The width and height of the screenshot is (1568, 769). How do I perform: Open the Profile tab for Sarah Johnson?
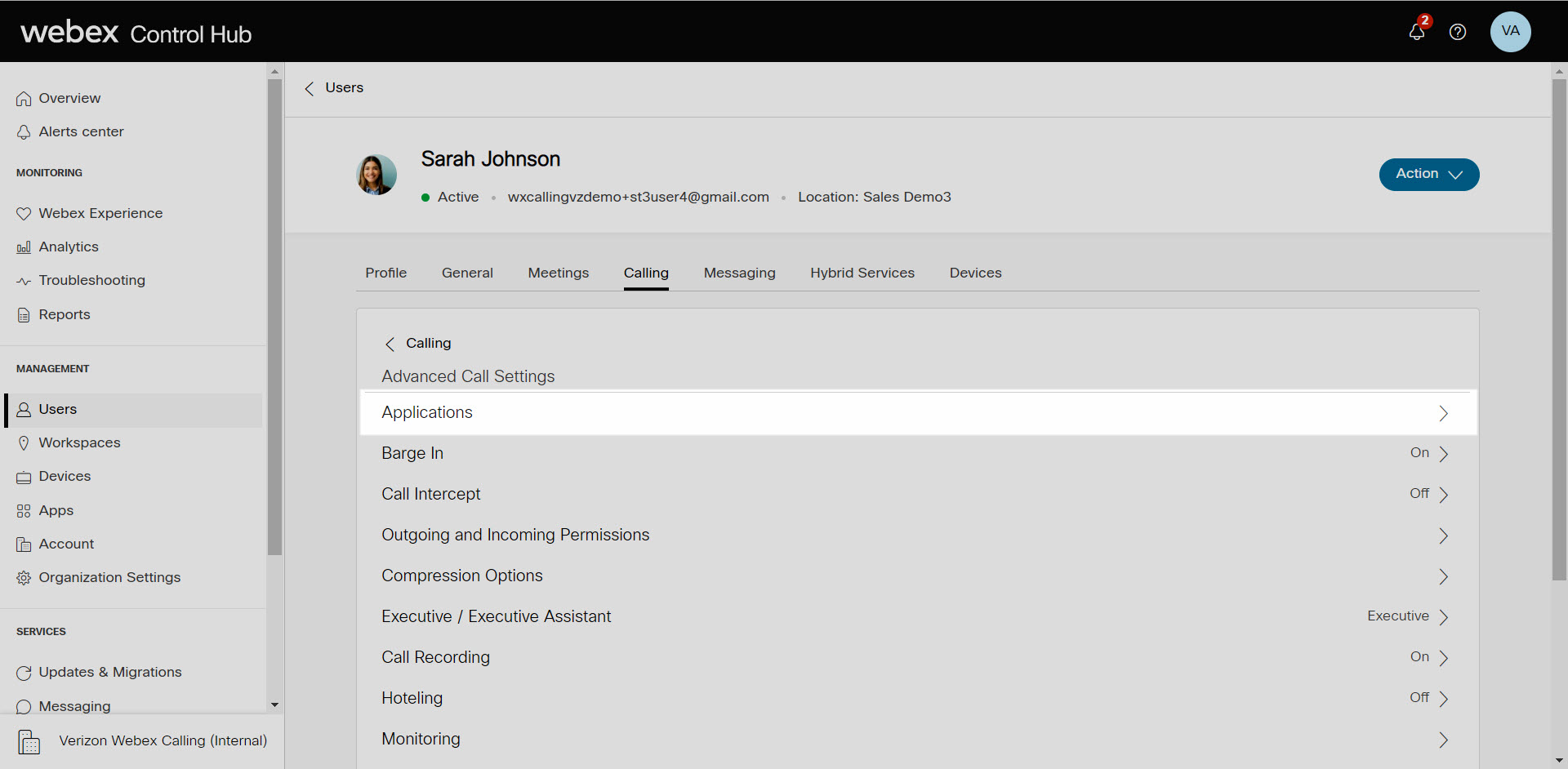(x=385, y=273)
